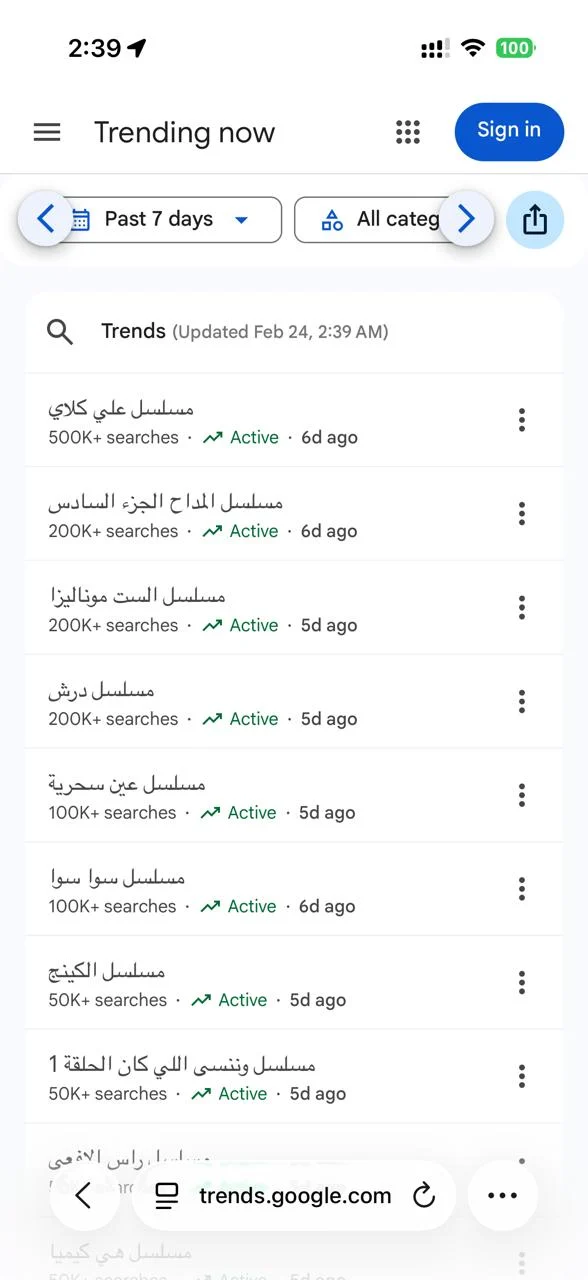Open the options menu for مسلسل علي كلاي

click(521, 420)
